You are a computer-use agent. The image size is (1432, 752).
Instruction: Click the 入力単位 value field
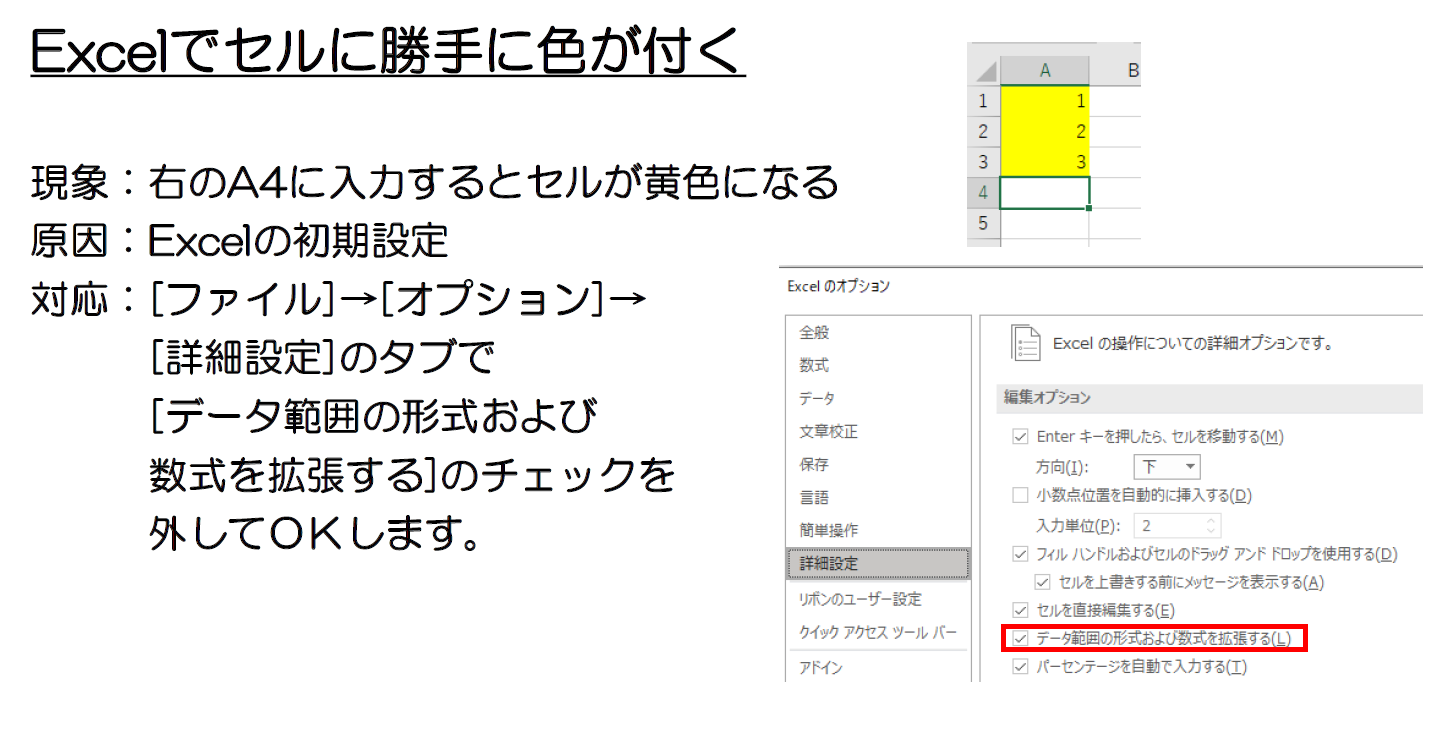coord(1168,525)
